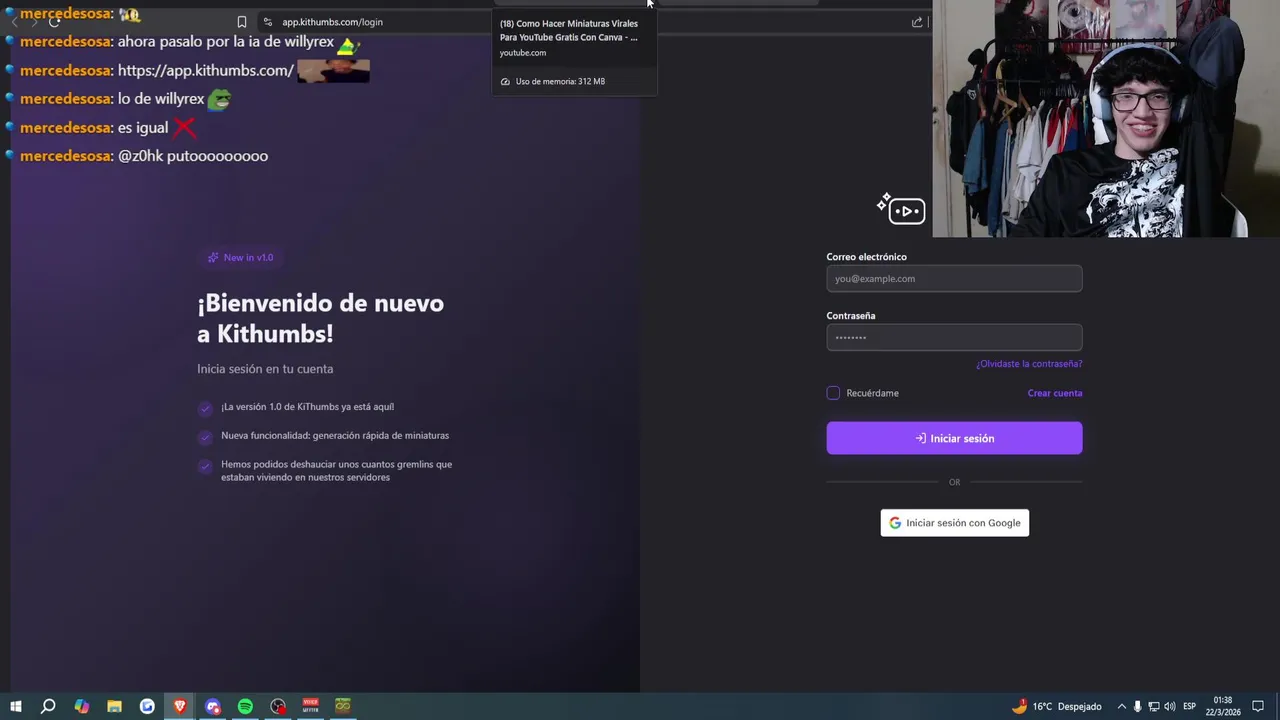Click check icon beside 'La versión 1.0'
The height and width of the screenshot is (720, 1280).
coord(205,408)
